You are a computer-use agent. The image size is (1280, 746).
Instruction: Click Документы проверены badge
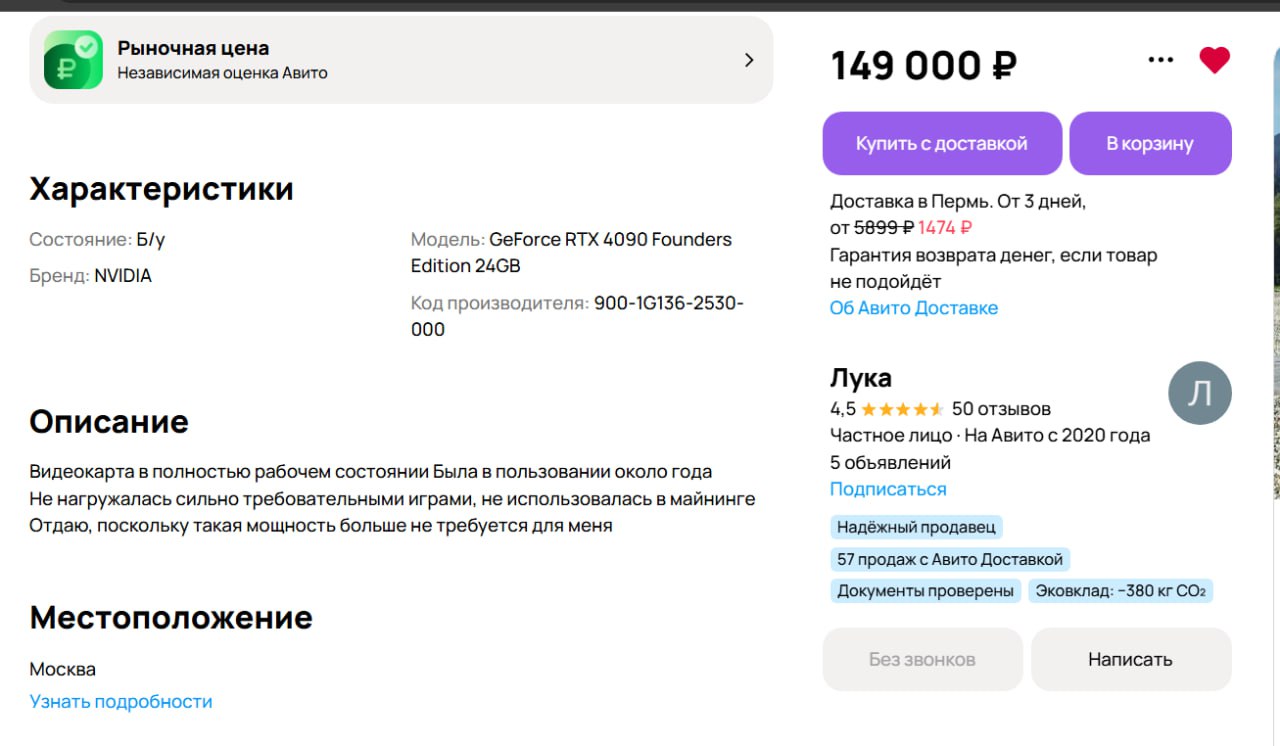[x=926, y=591]
